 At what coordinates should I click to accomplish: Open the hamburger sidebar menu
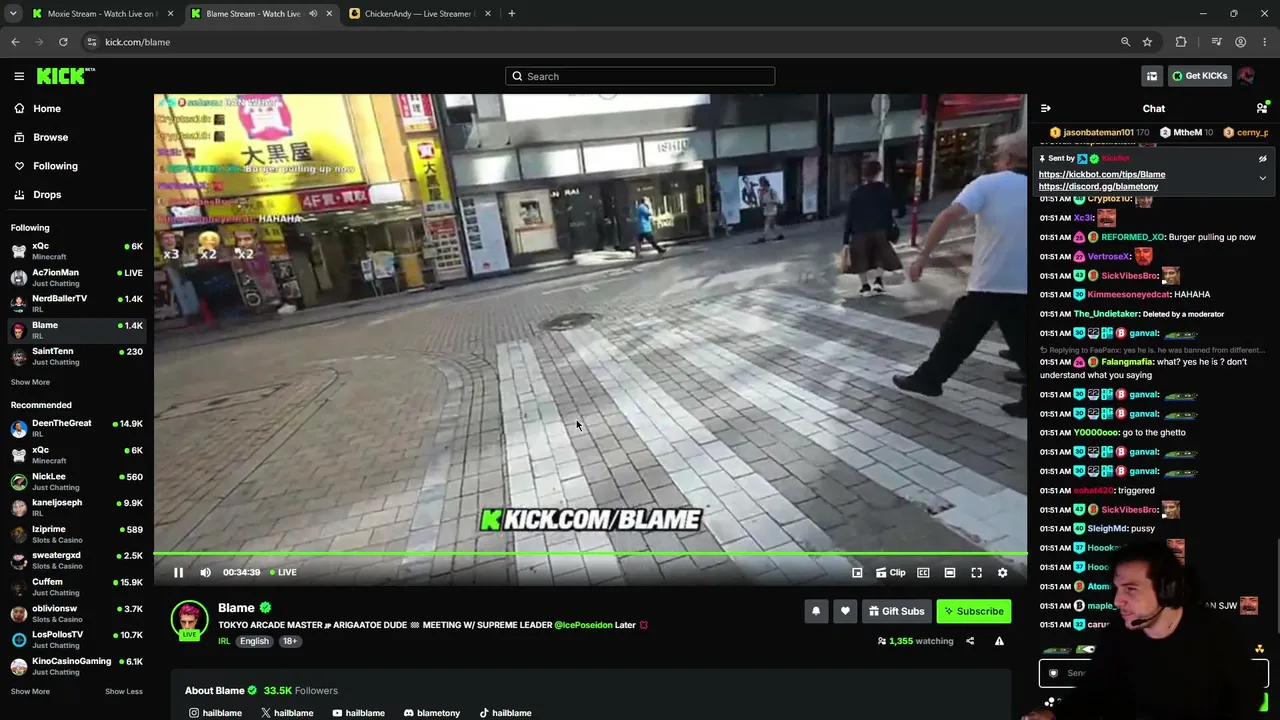coord(19,76)
